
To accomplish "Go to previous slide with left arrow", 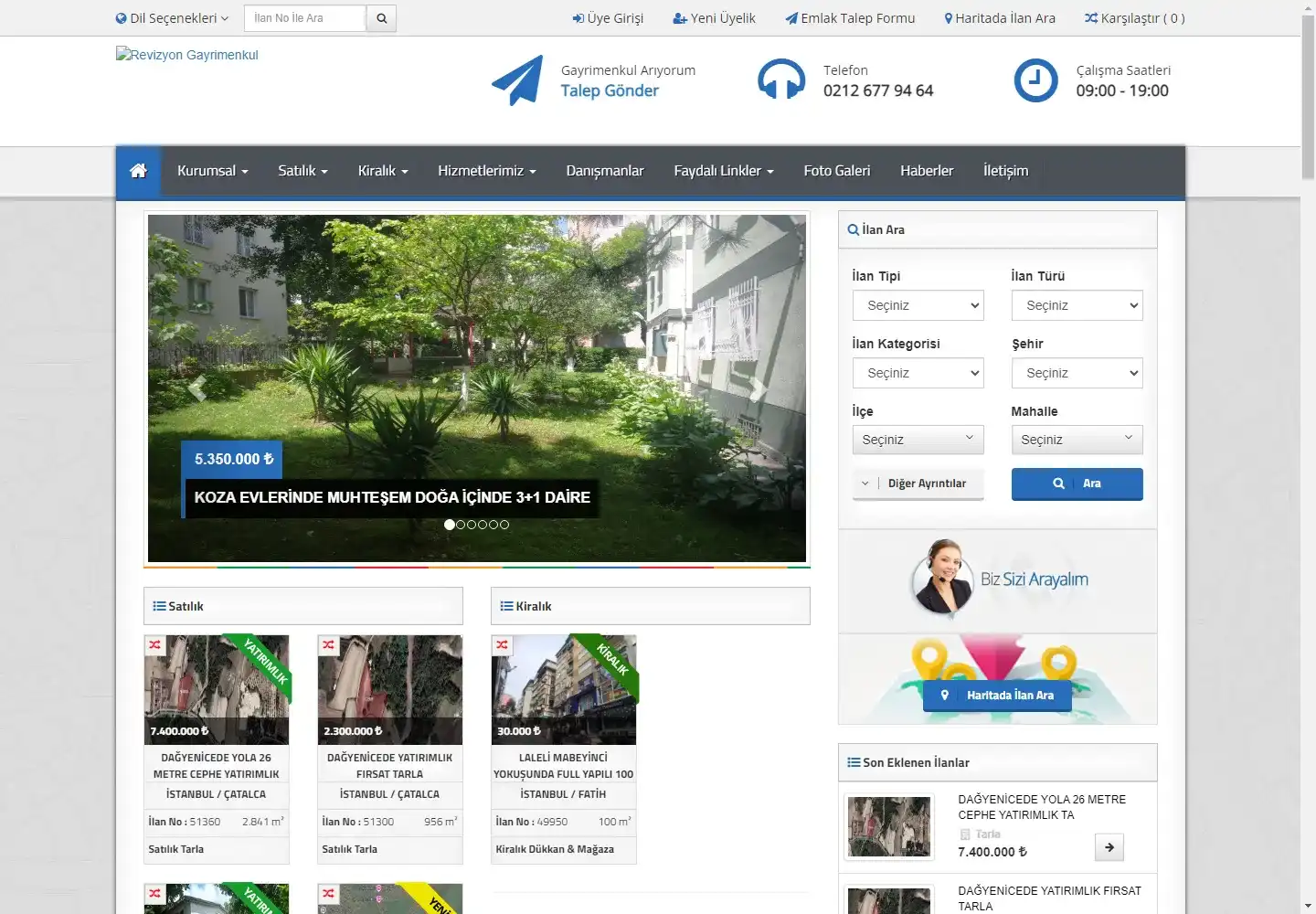I will point(197,388).
